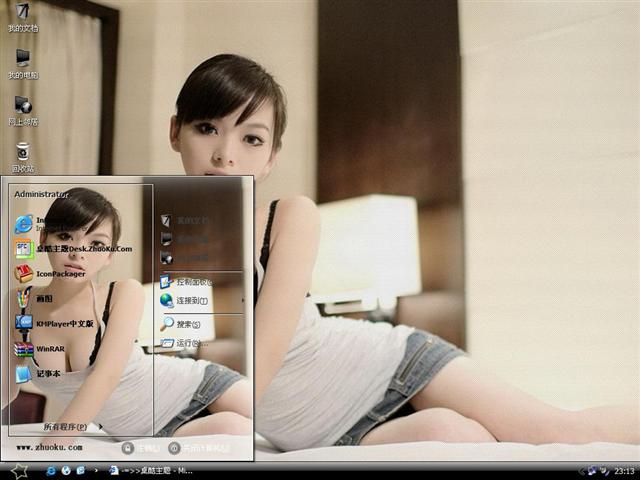This screenshot has width=640, height=480.
Task: Click the star Start button on taskbar
Action: (x=19, y=471)
